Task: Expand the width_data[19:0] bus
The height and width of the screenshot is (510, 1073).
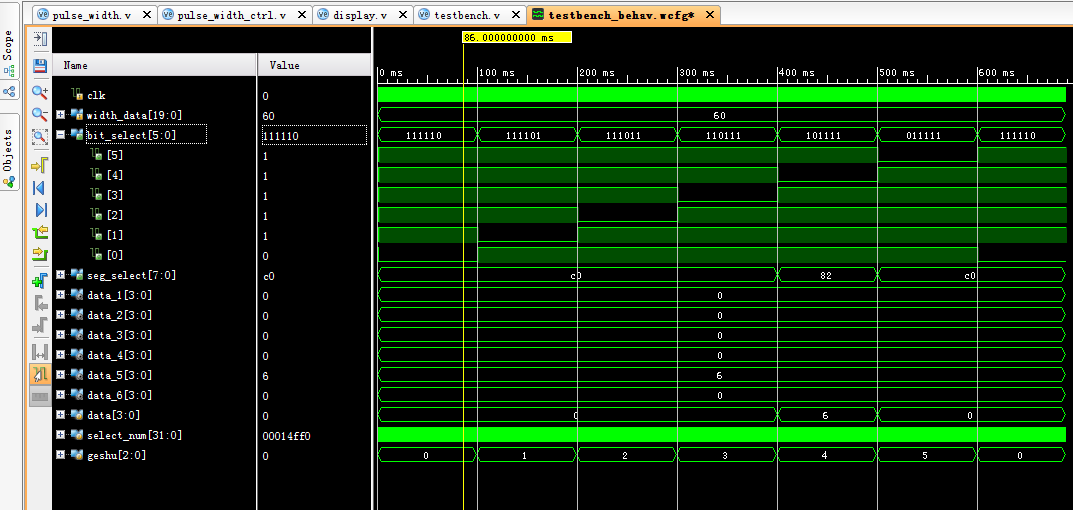Action: [61, 115]
